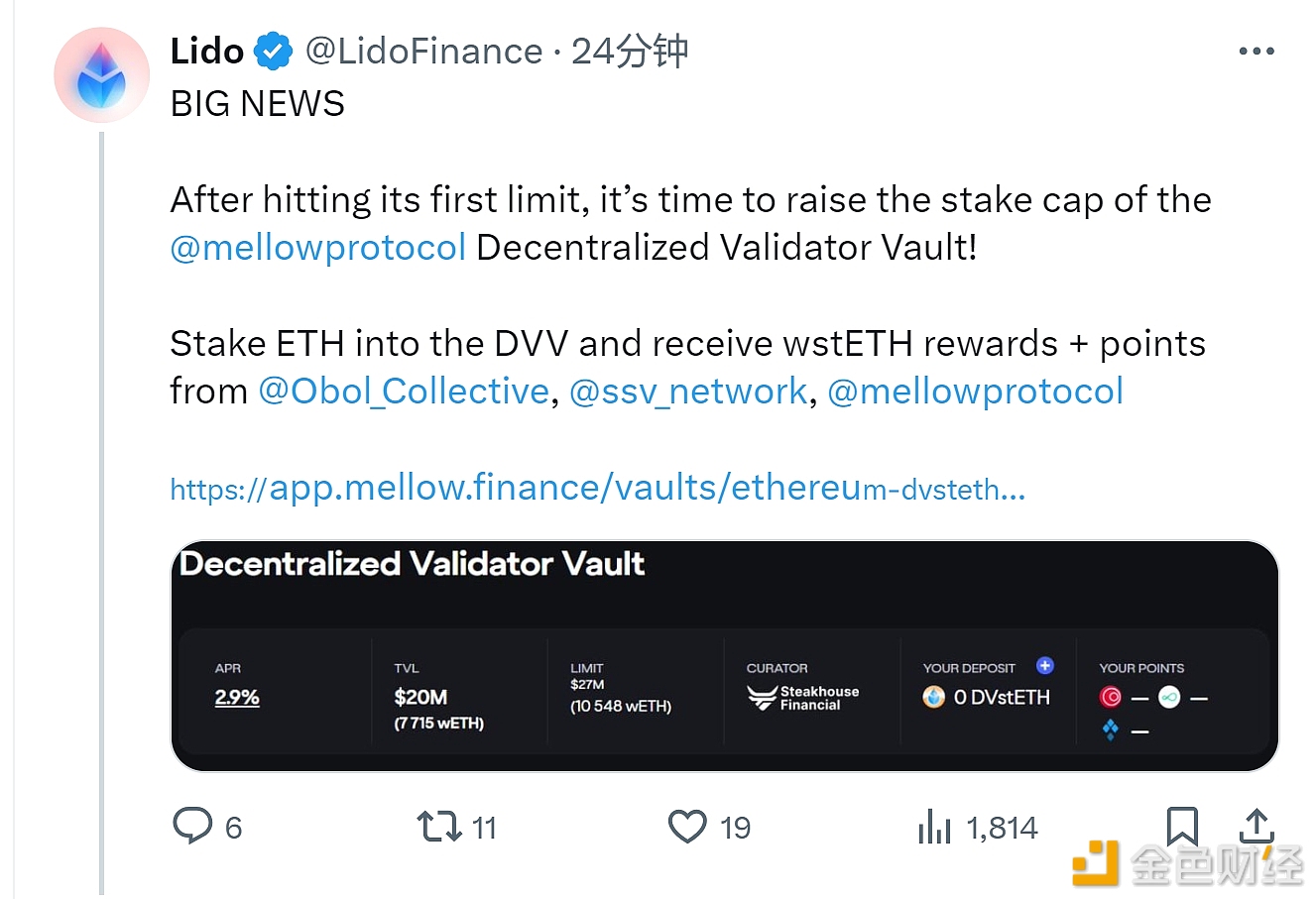Image resolution: width=1316 pixels, height=899 pixels.
Task: Click the Steakhouse Financial curator logo
Action: 803,698
